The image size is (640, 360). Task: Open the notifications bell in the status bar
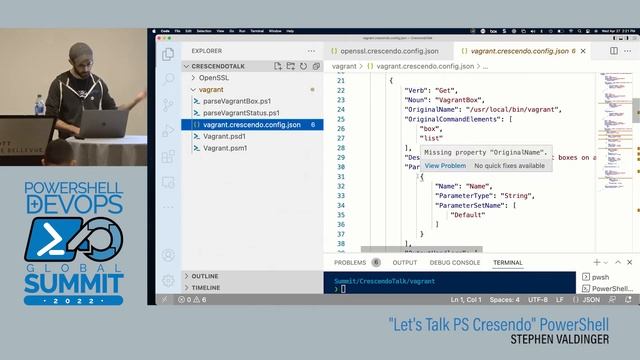click(x=628, y=300)
